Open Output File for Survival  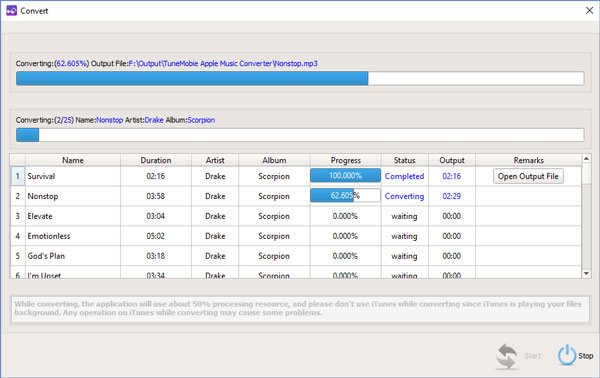(528, 176)
